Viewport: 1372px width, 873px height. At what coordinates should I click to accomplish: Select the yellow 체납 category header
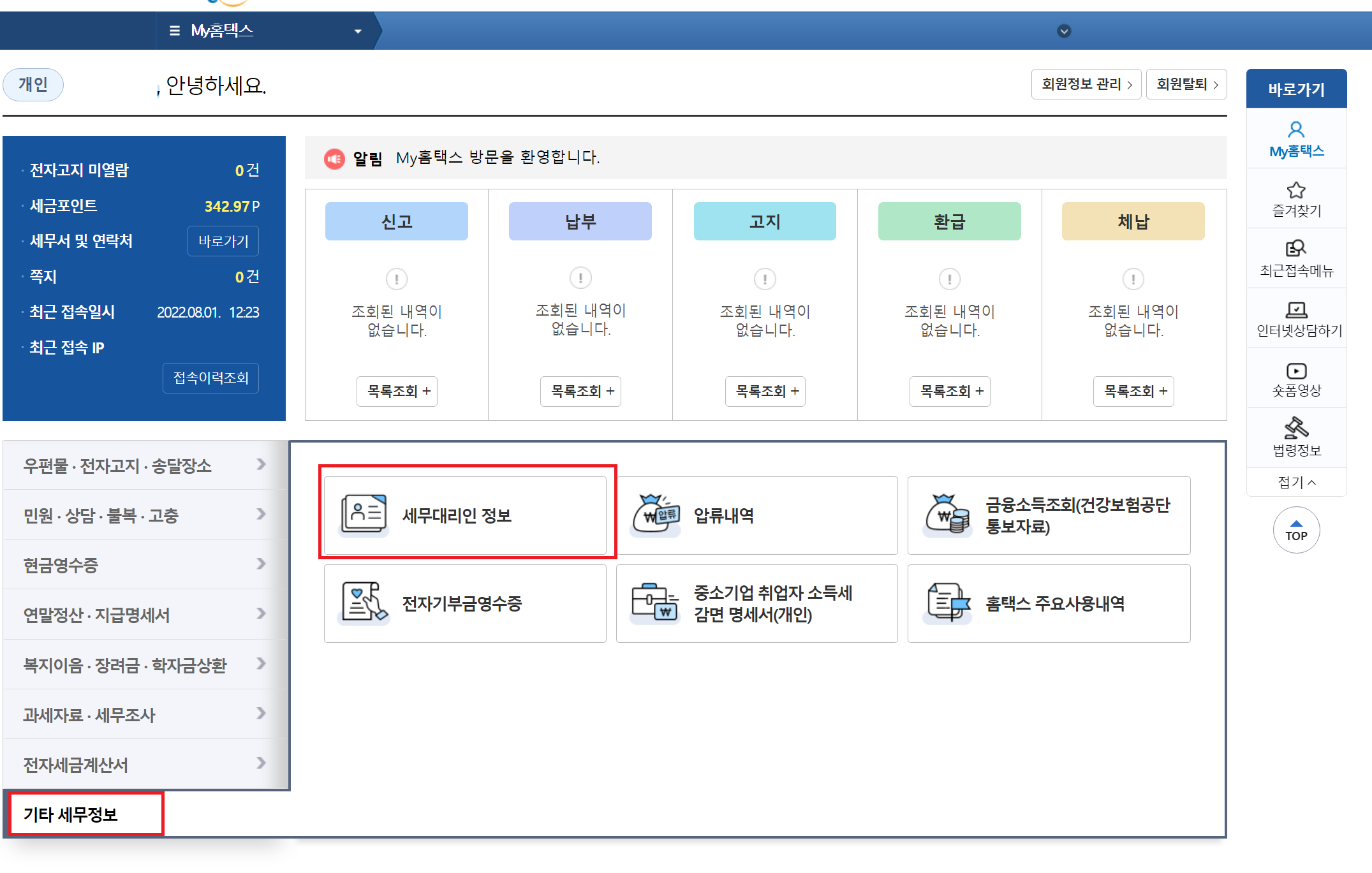point(1133,221)
